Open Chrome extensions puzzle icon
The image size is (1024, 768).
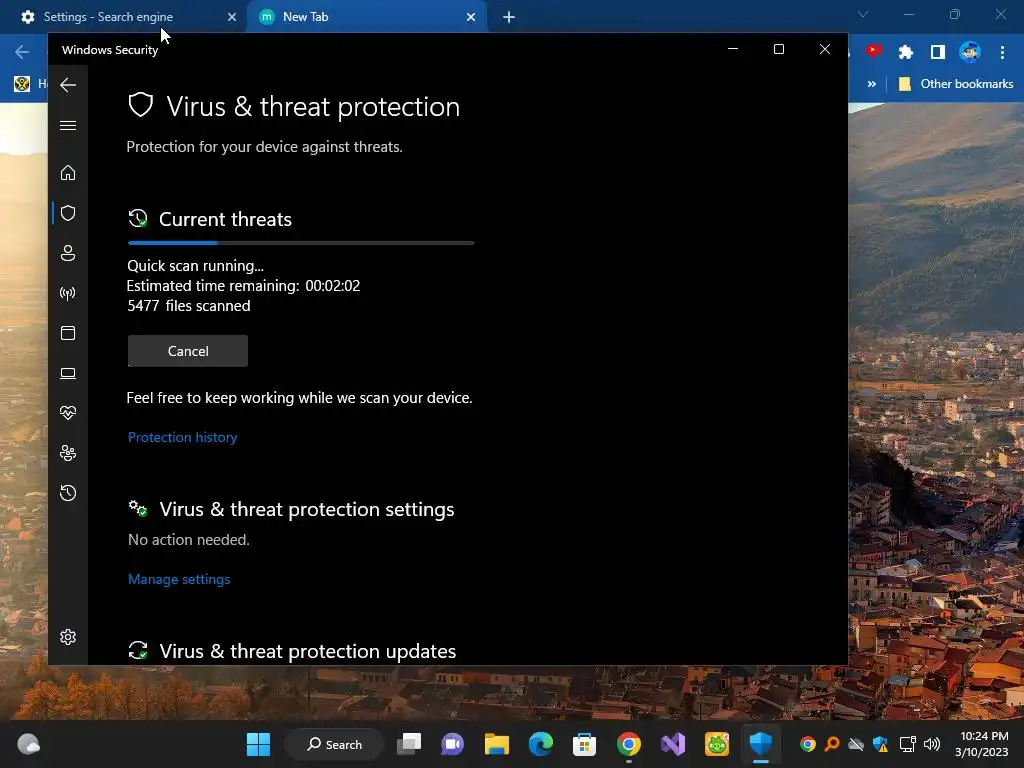tap(906, 52)
